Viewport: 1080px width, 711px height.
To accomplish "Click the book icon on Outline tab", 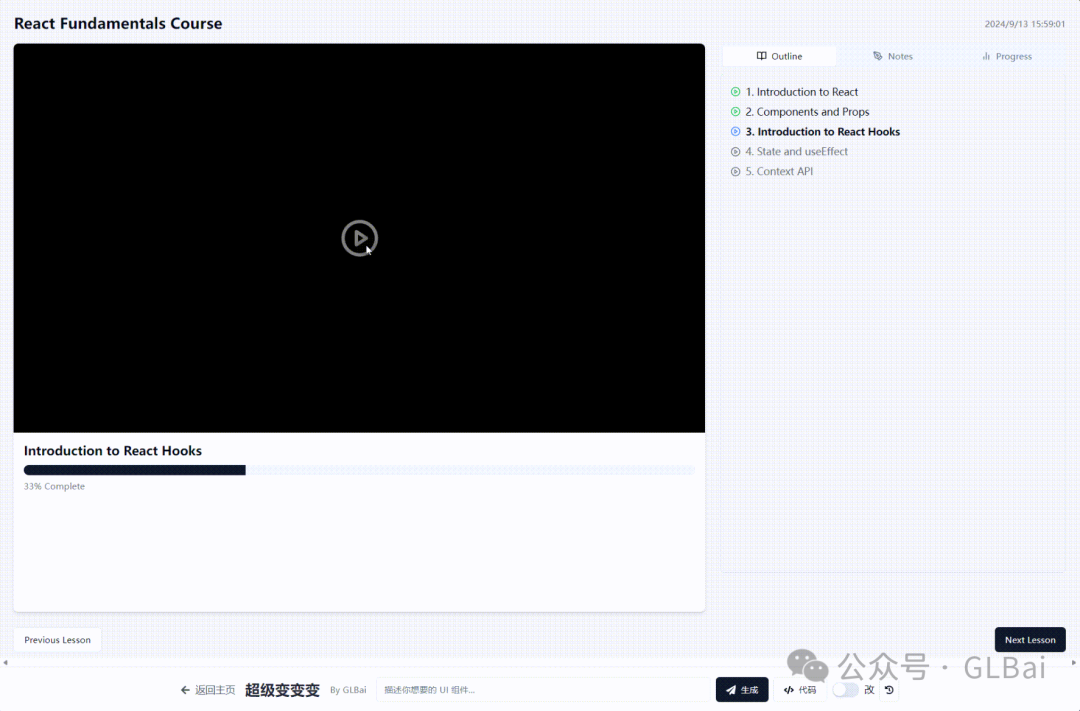I will pos(761,56).
